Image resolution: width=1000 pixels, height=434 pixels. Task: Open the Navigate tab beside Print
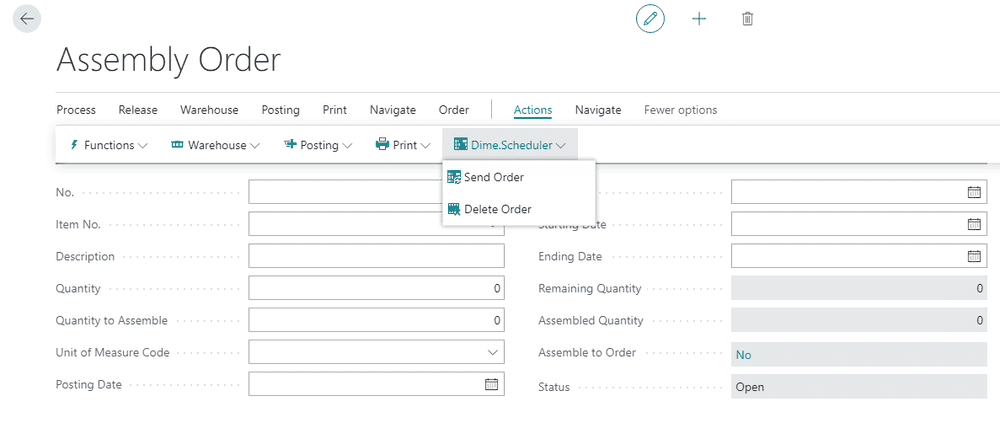[393, 110]
